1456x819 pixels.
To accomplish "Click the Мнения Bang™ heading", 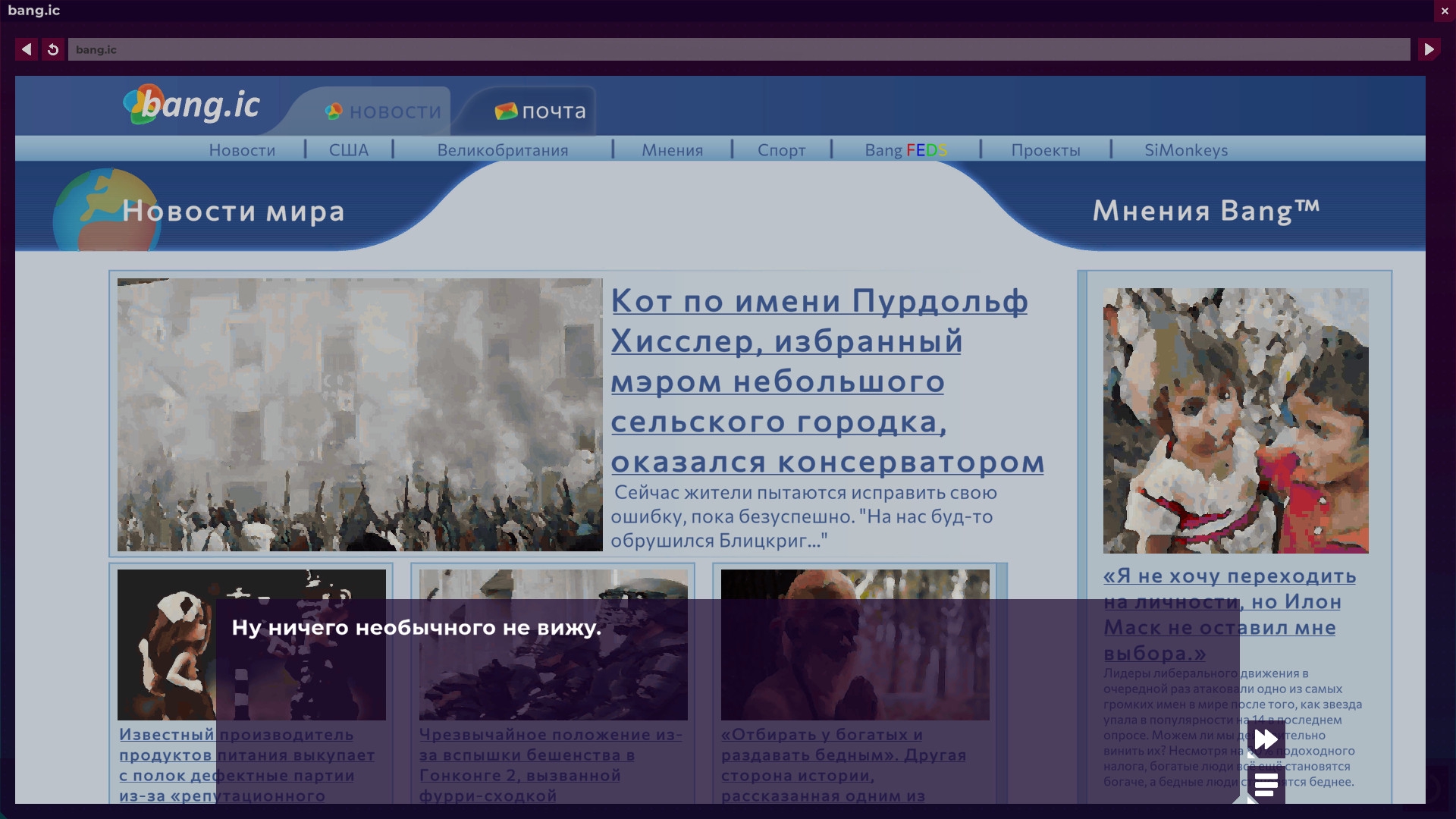I will point(1206,211).
